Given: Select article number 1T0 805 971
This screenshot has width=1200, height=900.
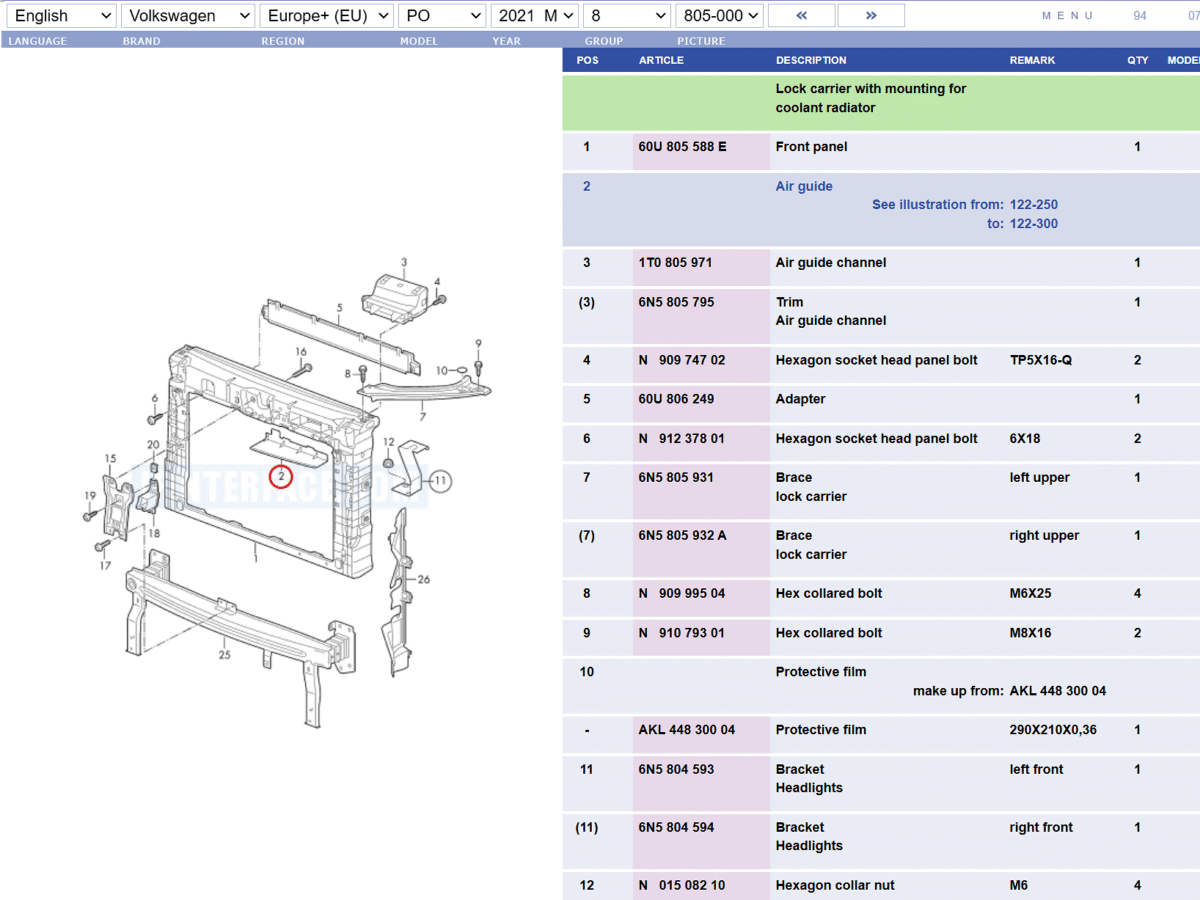Looking at the screenshot, I should (x=675, y=263).
